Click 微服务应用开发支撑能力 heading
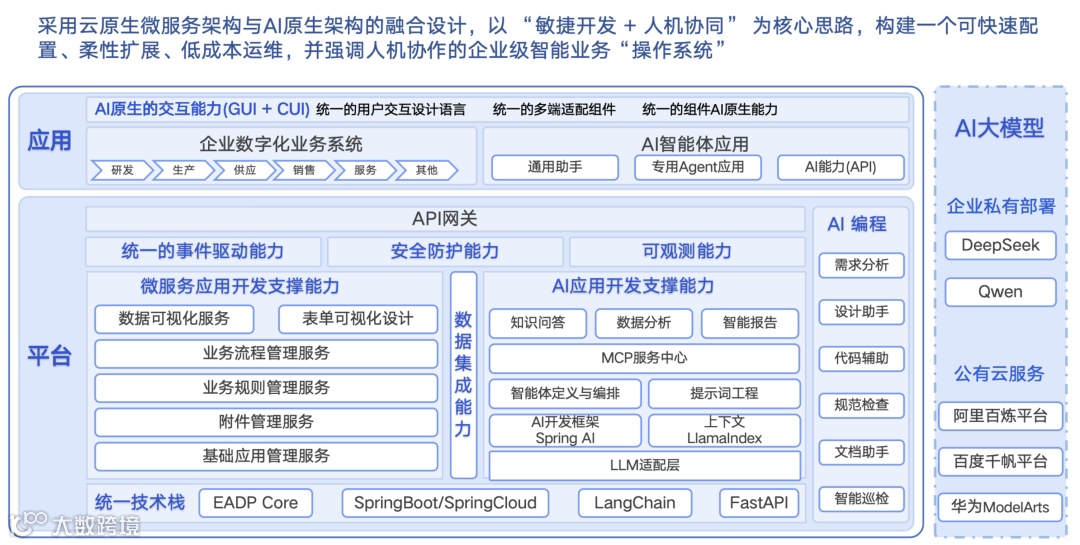1080x545 pixels. pos(240,286)
